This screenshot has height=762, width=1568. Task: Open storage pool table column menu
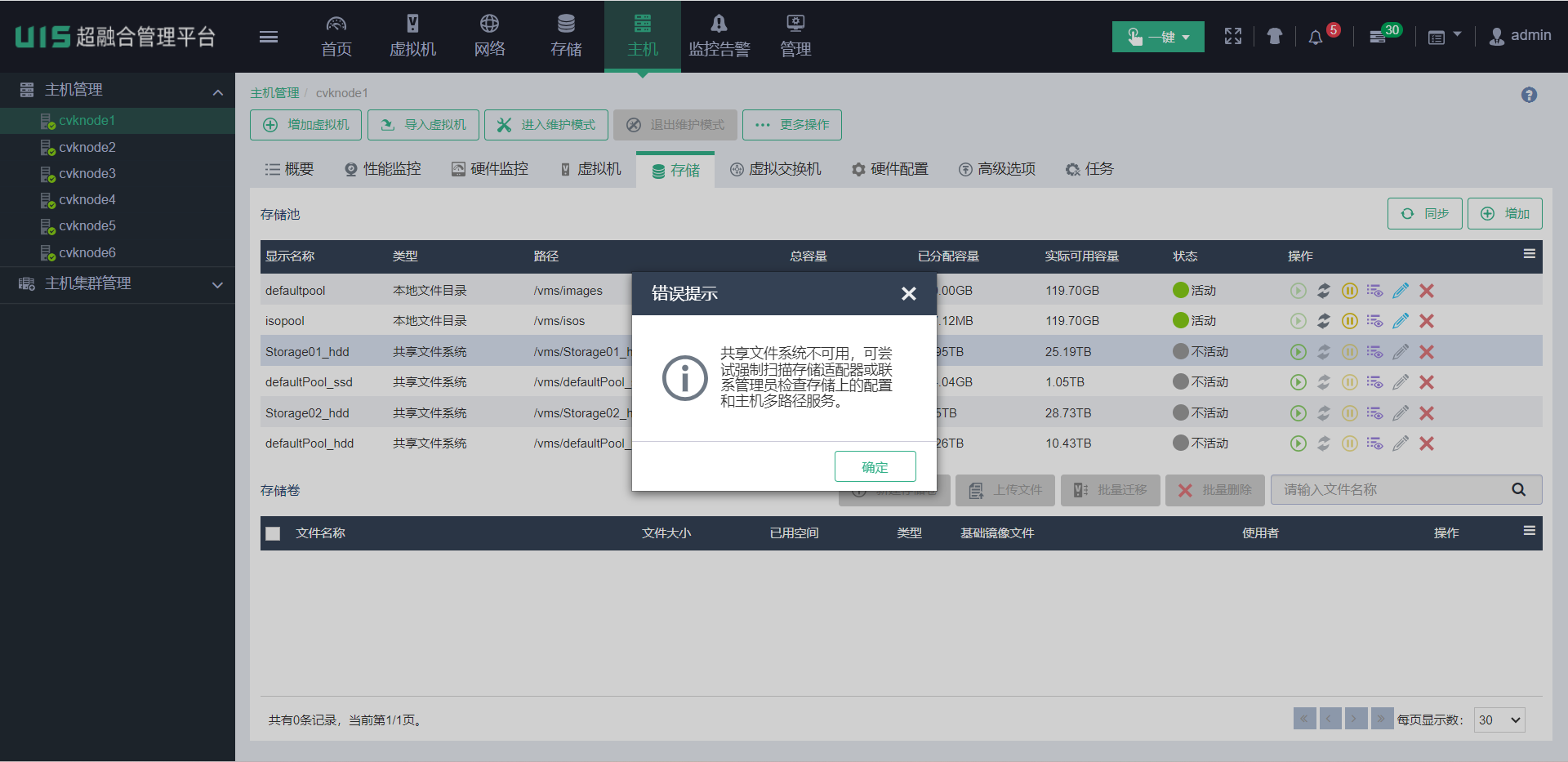click(x=1529, y=254)
